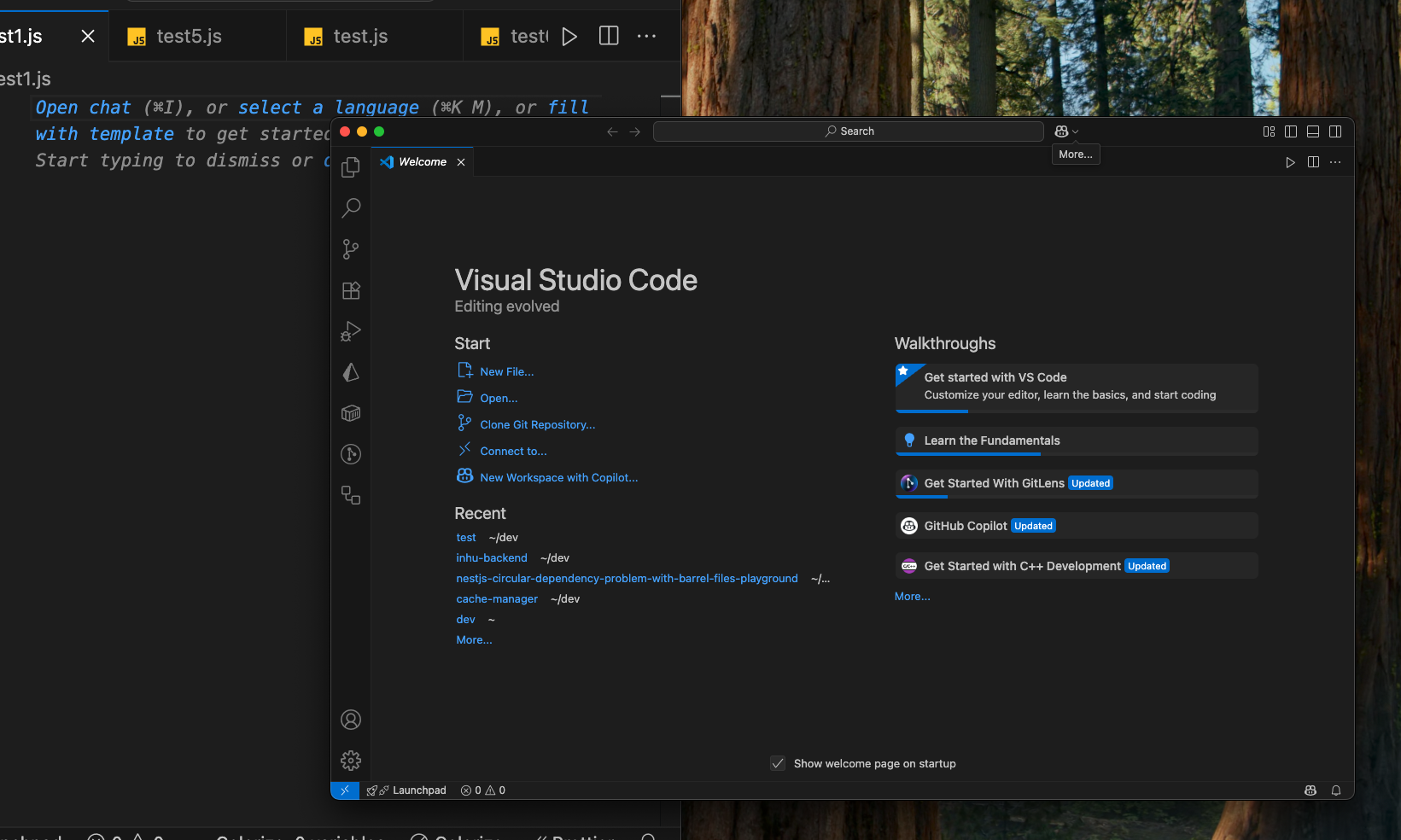Image resolution: width=1401 pixels, height=840 pixels.
Task: Switch to the test5.js tab
Action: tap(189, 37)
